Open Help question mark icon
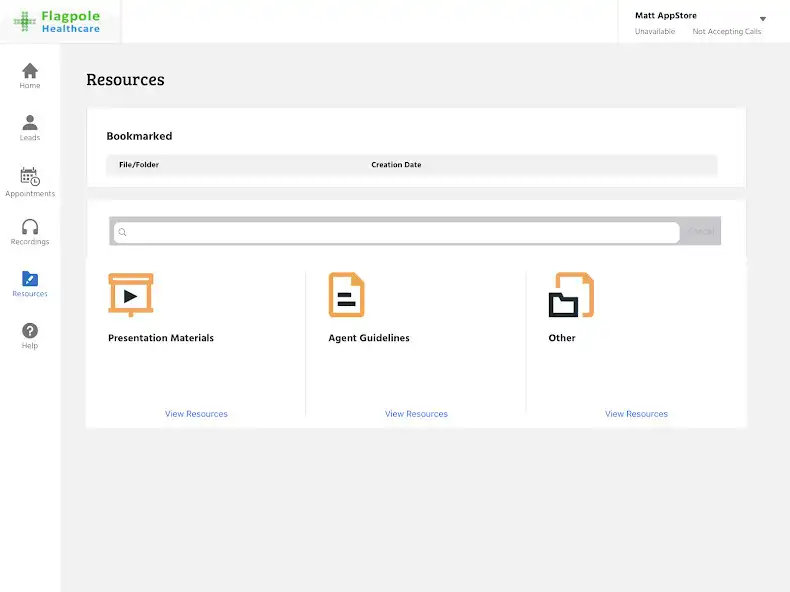 [30, 331]
